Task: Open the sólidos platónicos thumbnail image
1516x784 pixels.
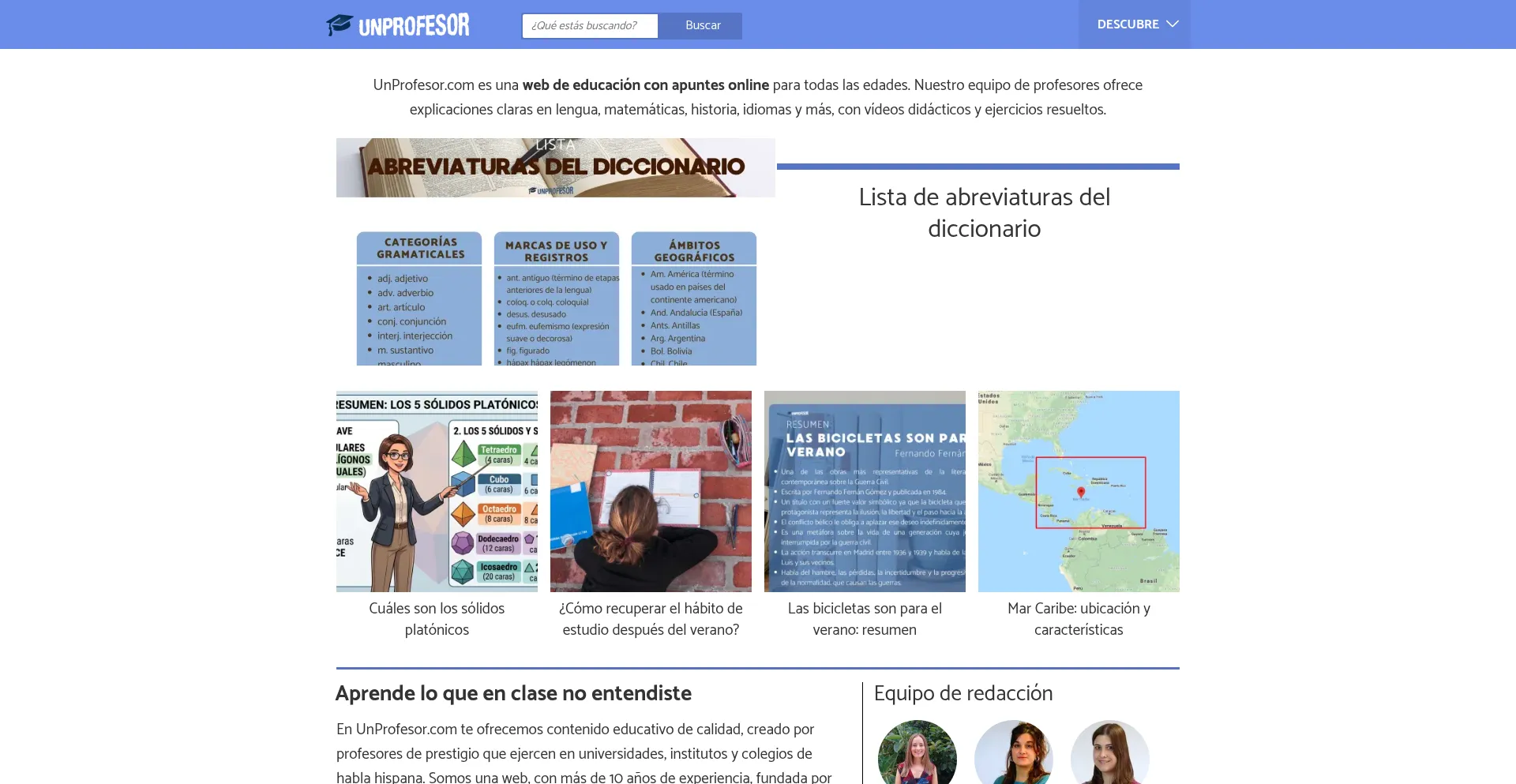Action: pos(437,491)
